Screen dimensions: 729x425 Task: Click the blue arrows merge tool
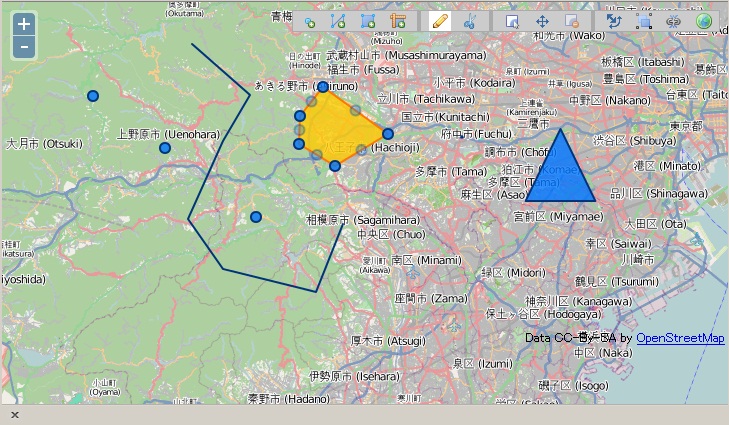click(x=615, y=21)
